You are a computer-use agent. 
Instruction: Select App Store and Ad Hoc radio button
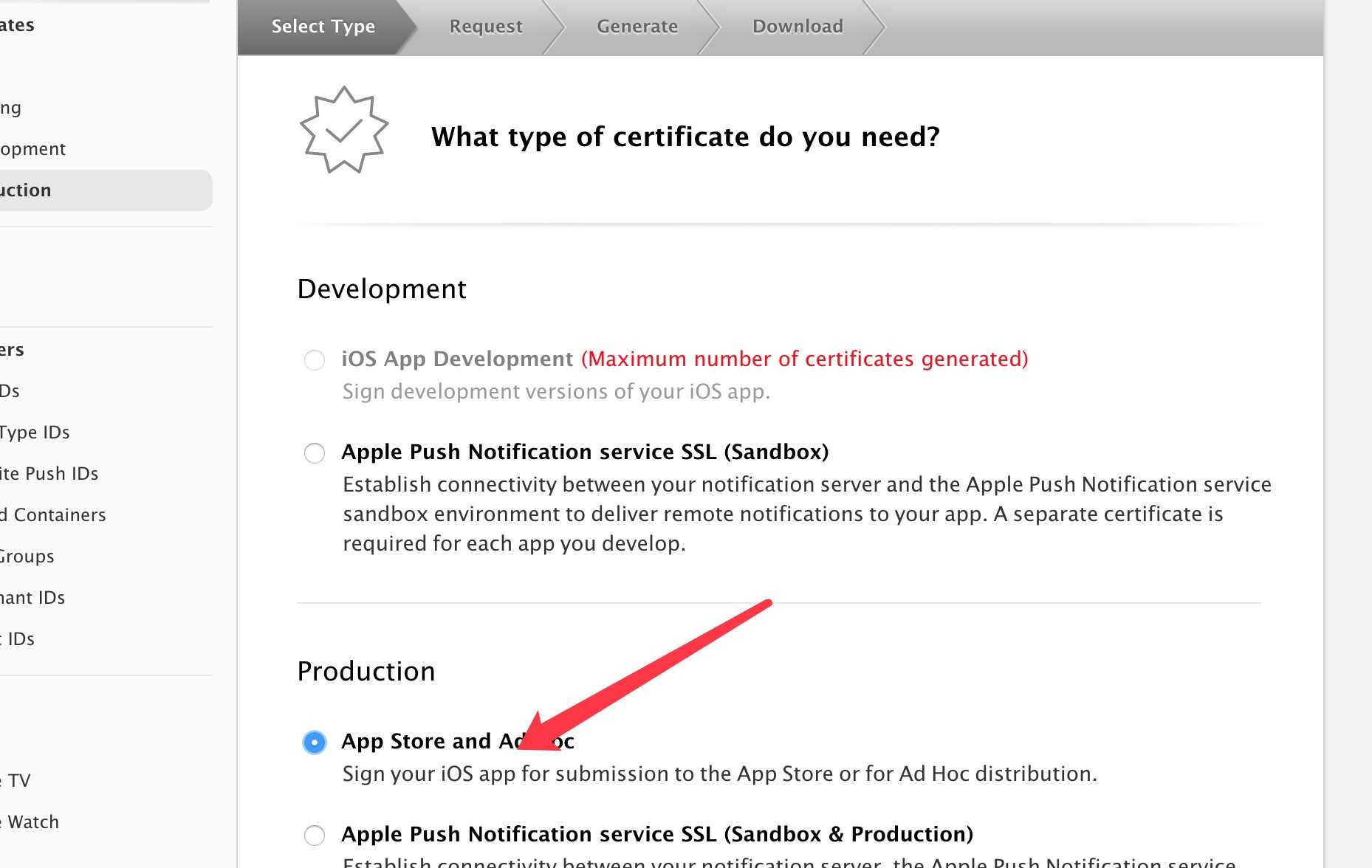pyautogui.click(x=315, y=742)
